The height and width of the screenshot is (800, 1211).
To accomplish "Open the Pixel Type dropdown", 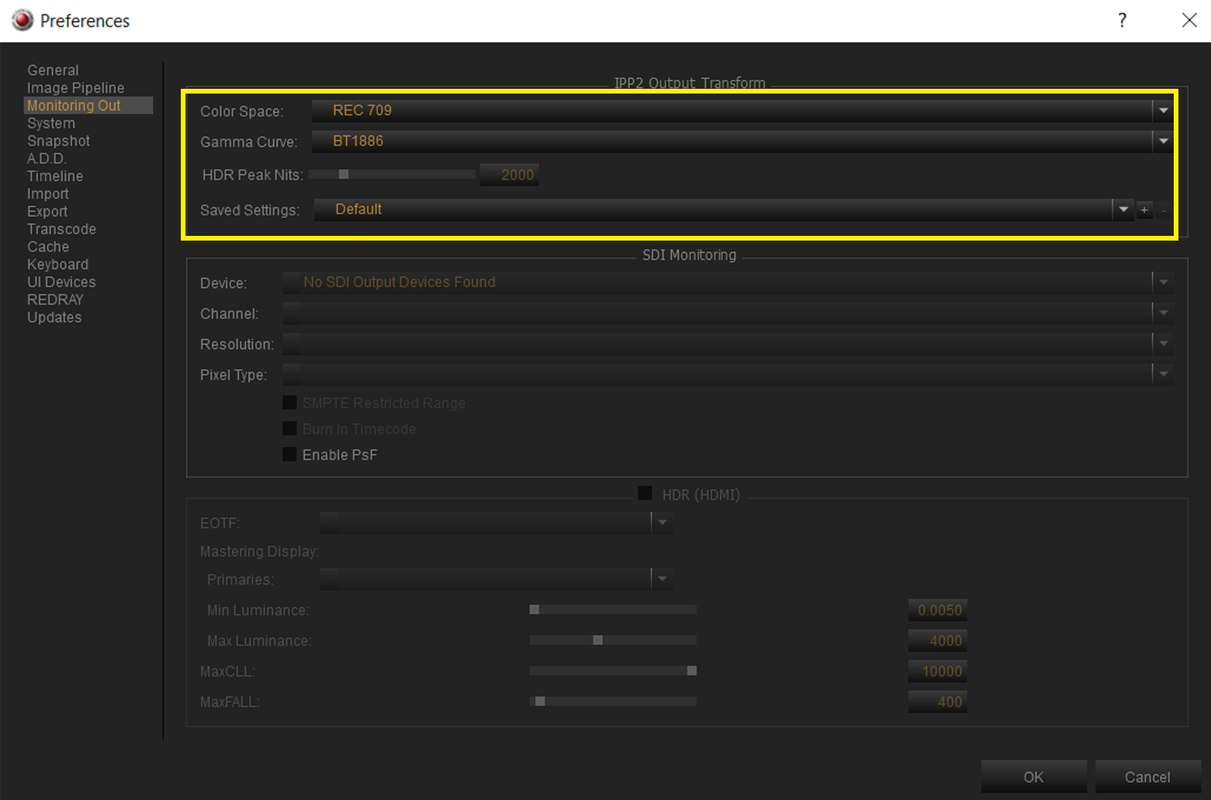I will point(727,375).
